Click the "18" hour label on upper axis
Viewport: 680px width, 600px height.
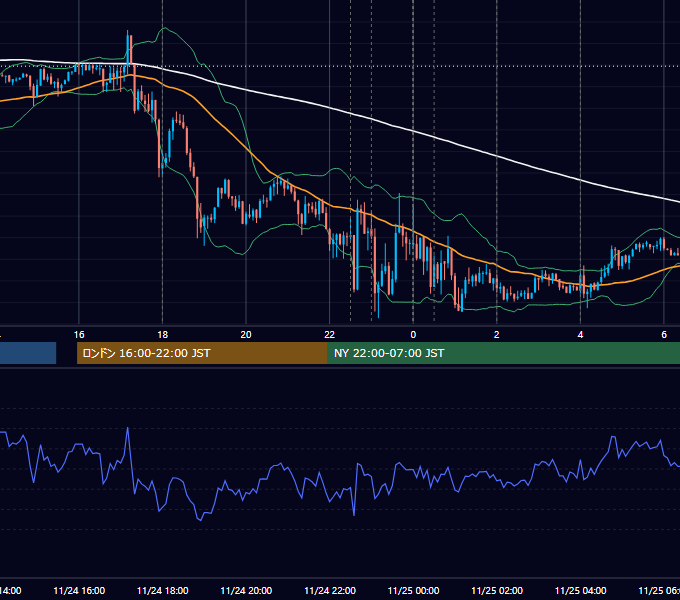(163, 335)
